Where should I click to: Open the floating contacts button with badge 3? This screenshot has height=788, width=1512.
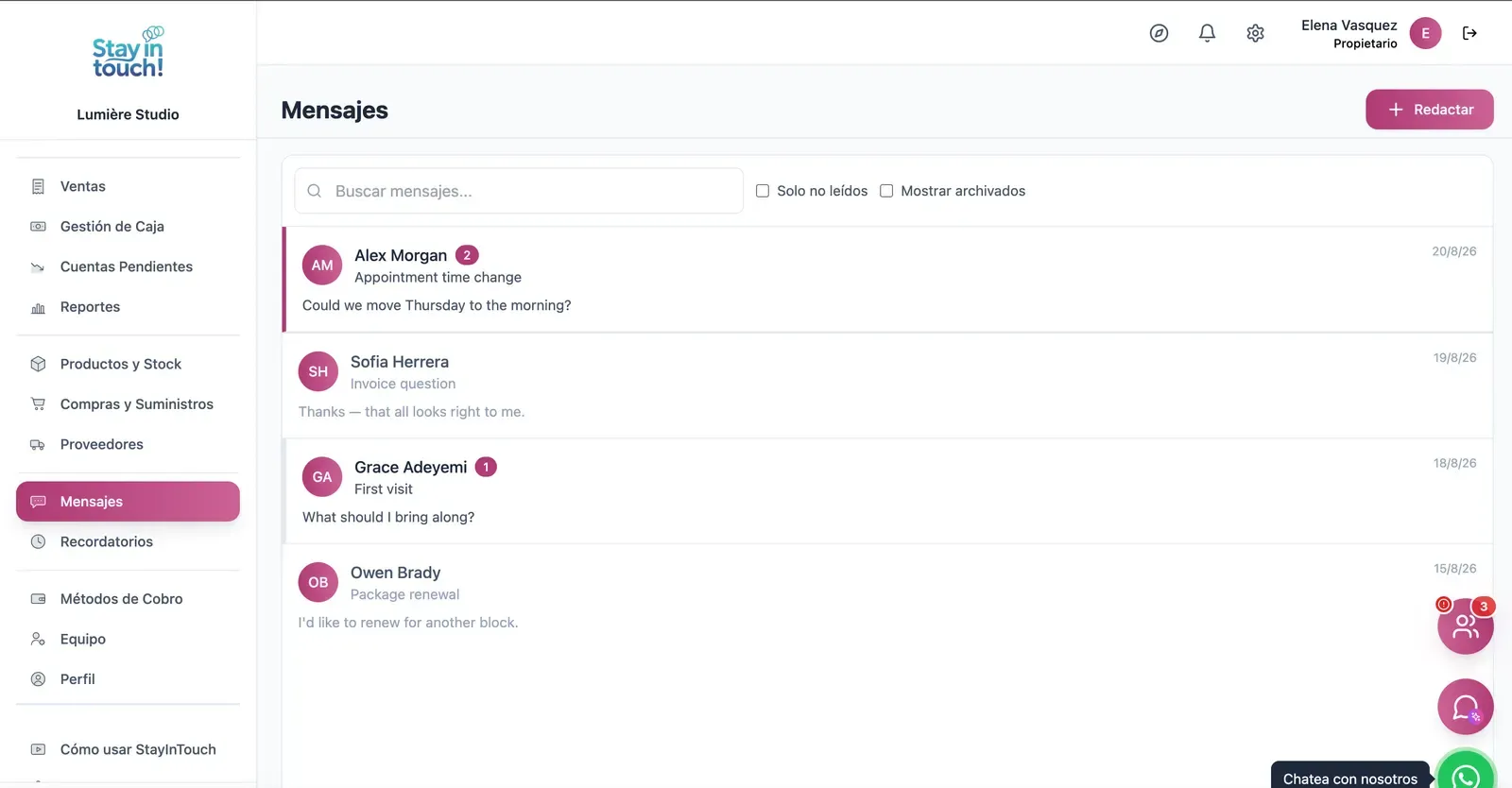coord(1466,625)
